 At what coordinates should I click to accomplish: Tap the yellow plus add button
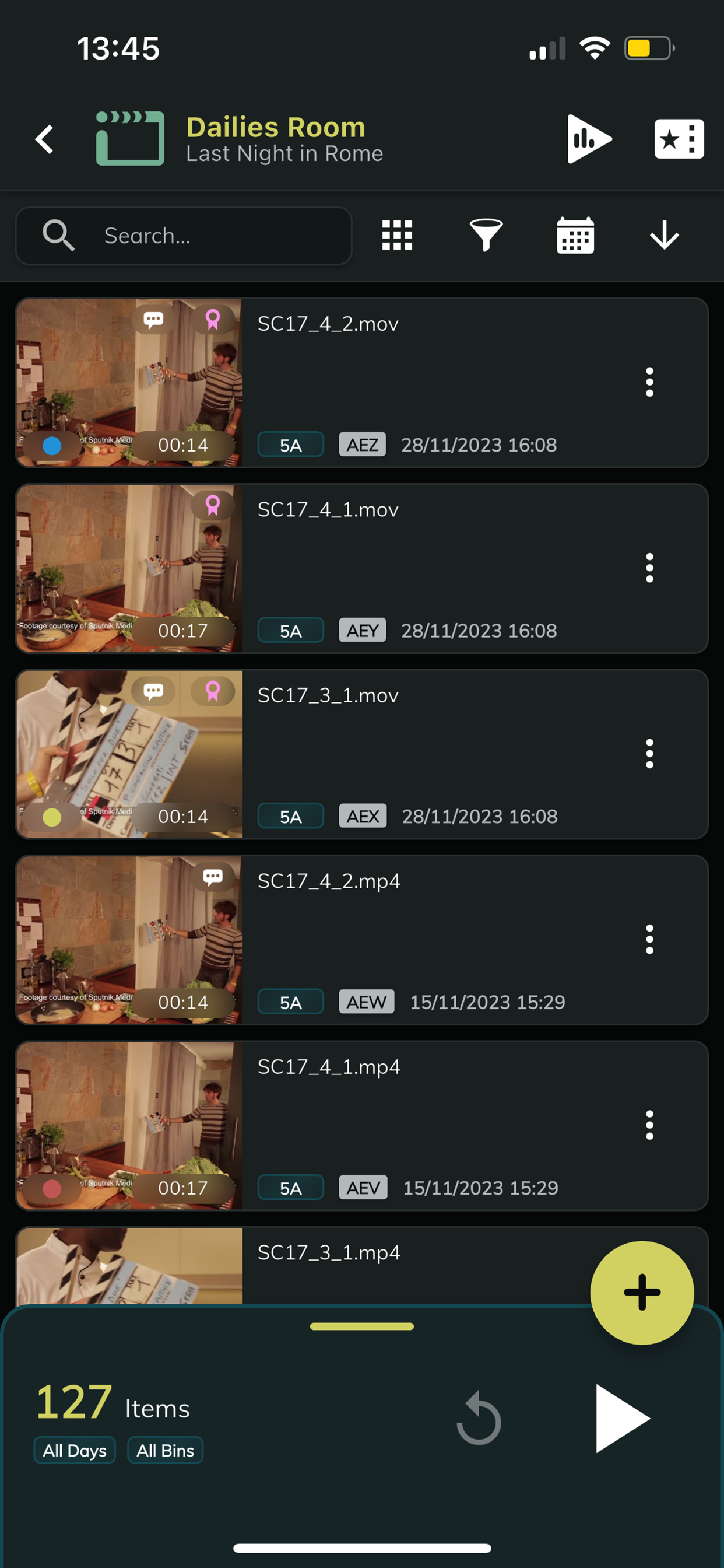[x=642, y=1292]
